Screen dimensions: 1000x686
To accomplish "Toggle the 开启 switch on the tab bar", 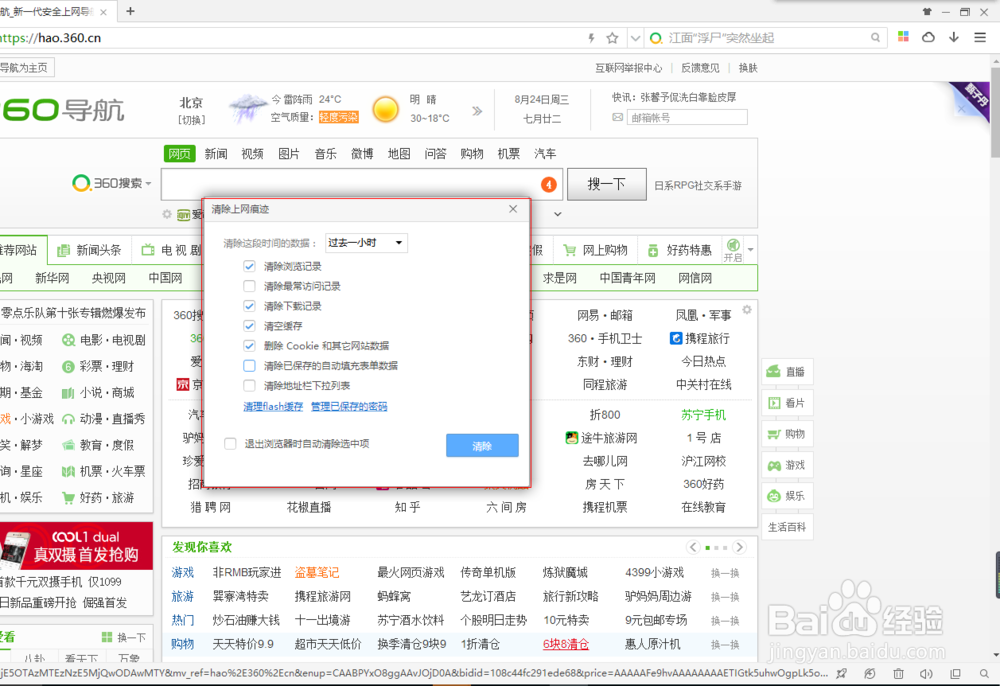I will click(x=733, y=249).
